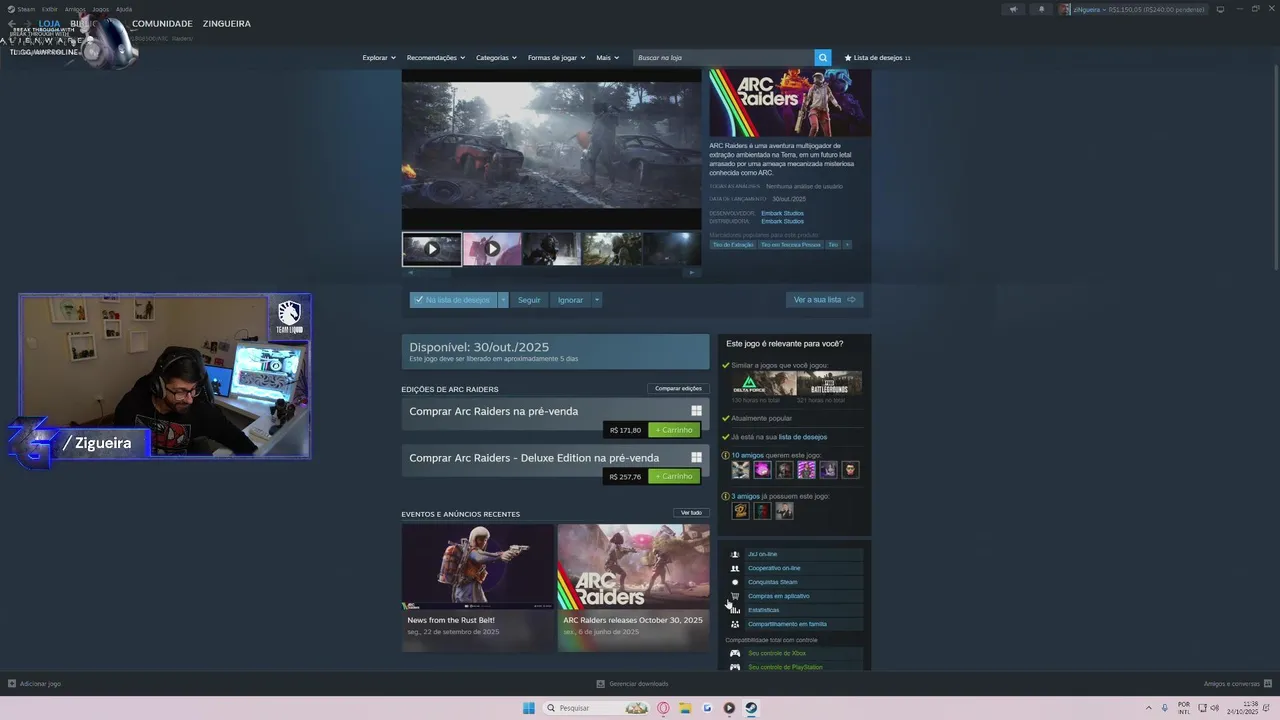
Task: Click the first friend avatar wanting this game
Action: 740,470
